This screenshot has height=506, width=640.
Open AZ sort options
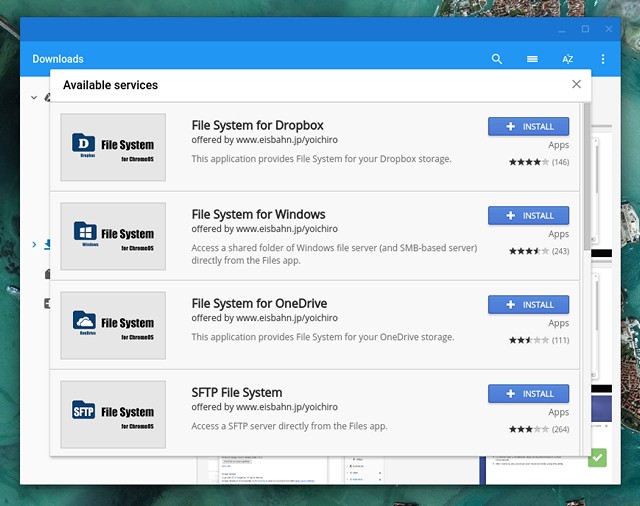(x=567, y=59)
